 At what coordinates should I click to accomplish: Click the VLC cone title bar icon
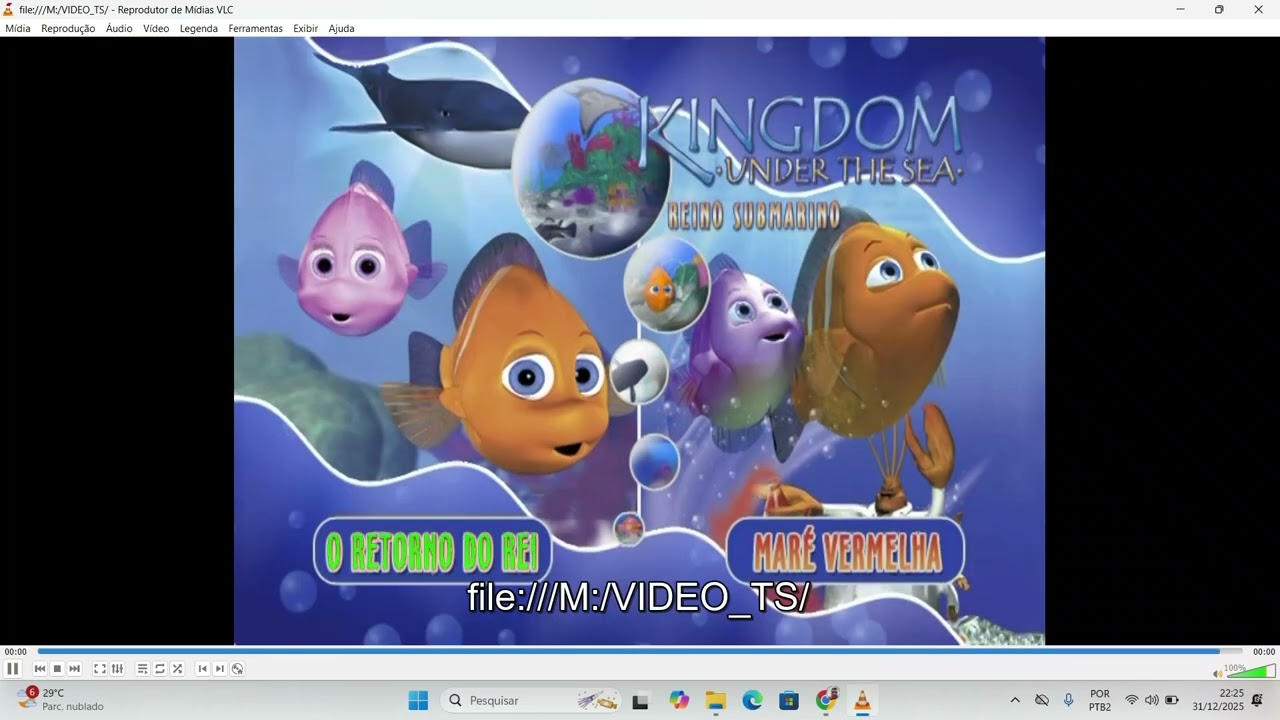click(x=8, y=9)
